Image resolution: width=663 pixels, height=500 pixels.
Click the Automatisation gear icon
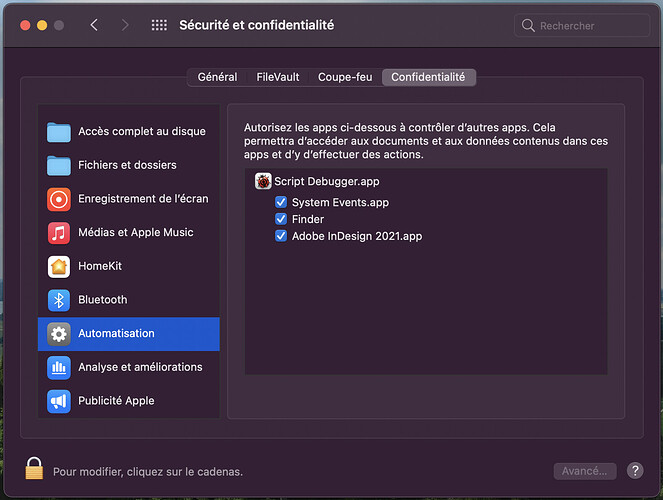59,334
